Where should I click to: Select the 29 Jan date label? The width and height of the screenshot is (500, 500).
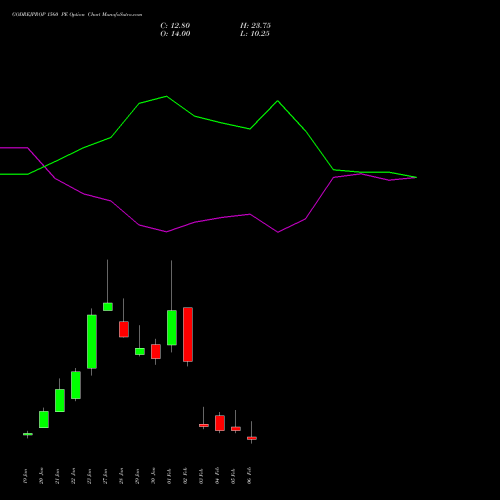(138, 476)
